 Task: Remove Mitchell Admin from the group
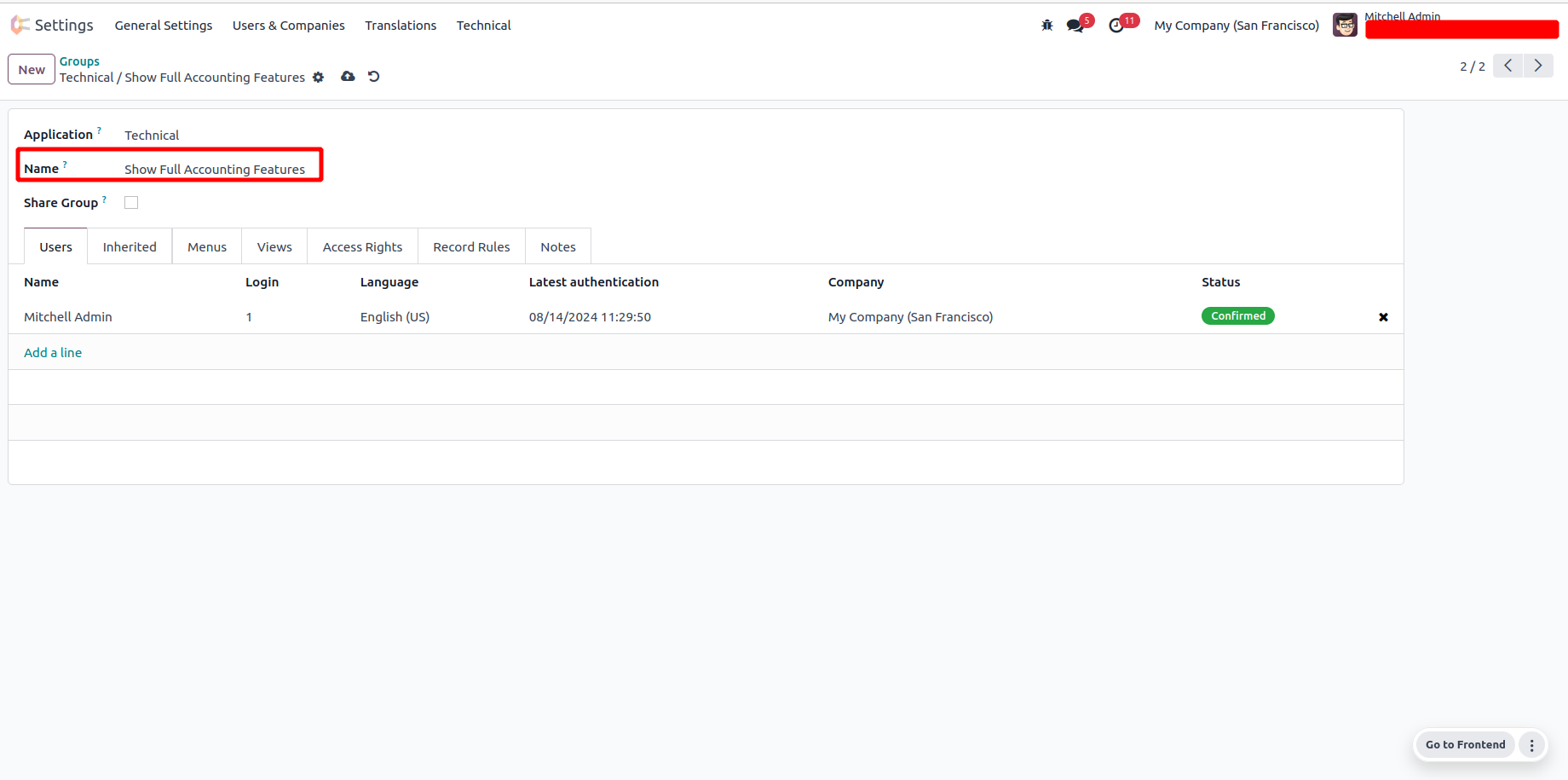[1383, 317]
